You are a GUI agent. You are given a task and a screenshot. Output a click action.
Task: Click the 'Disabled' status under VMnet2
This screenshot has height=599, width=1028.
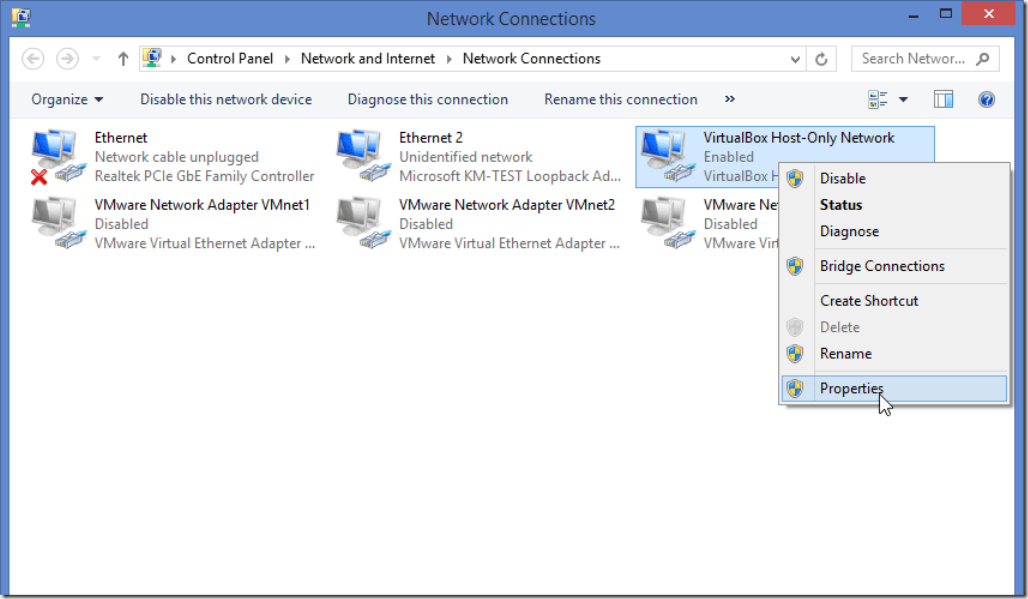[x=426, y=224]
